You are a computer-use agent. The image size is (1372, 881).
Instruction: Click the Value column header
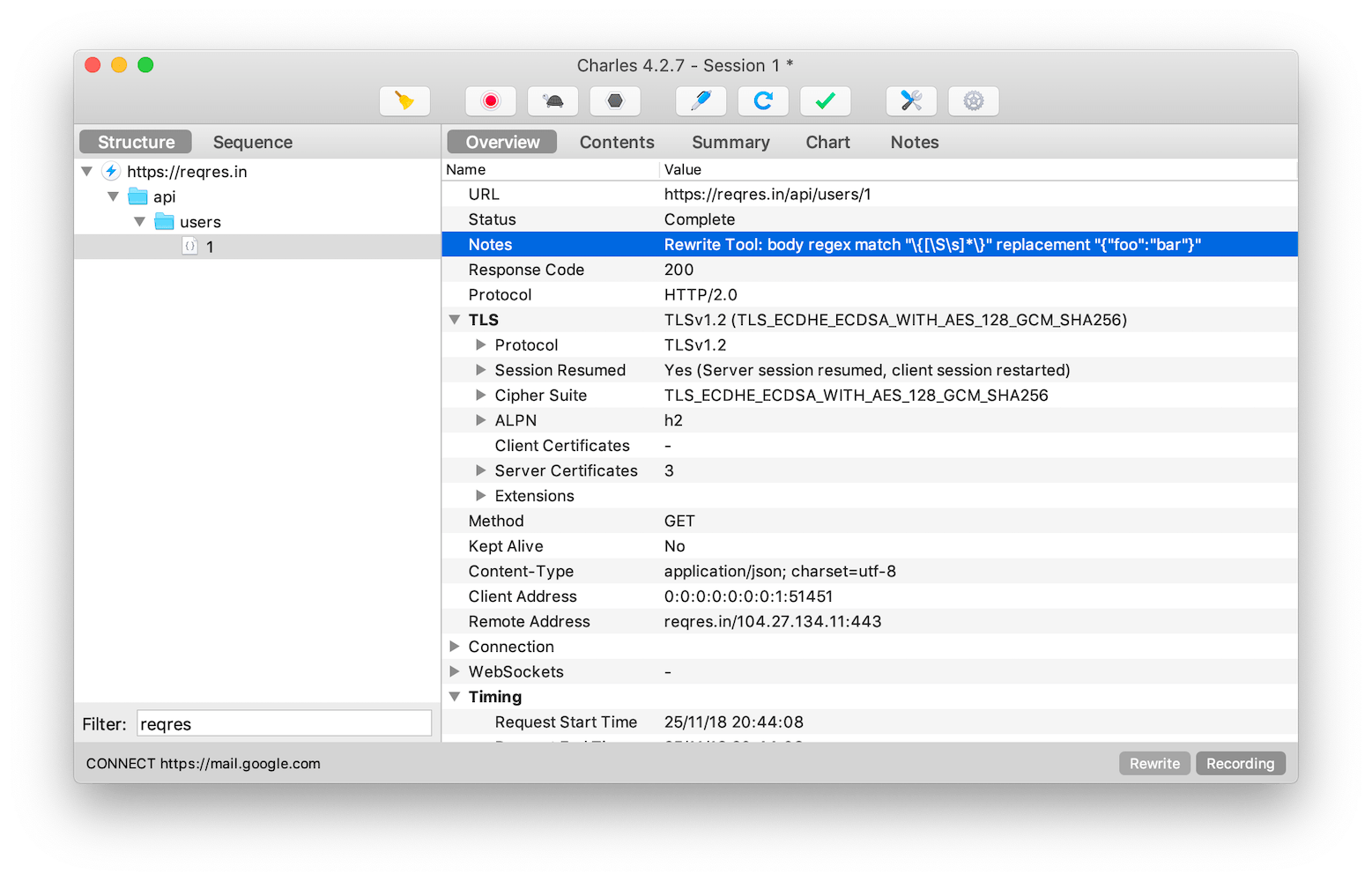[x=978, y=169]
